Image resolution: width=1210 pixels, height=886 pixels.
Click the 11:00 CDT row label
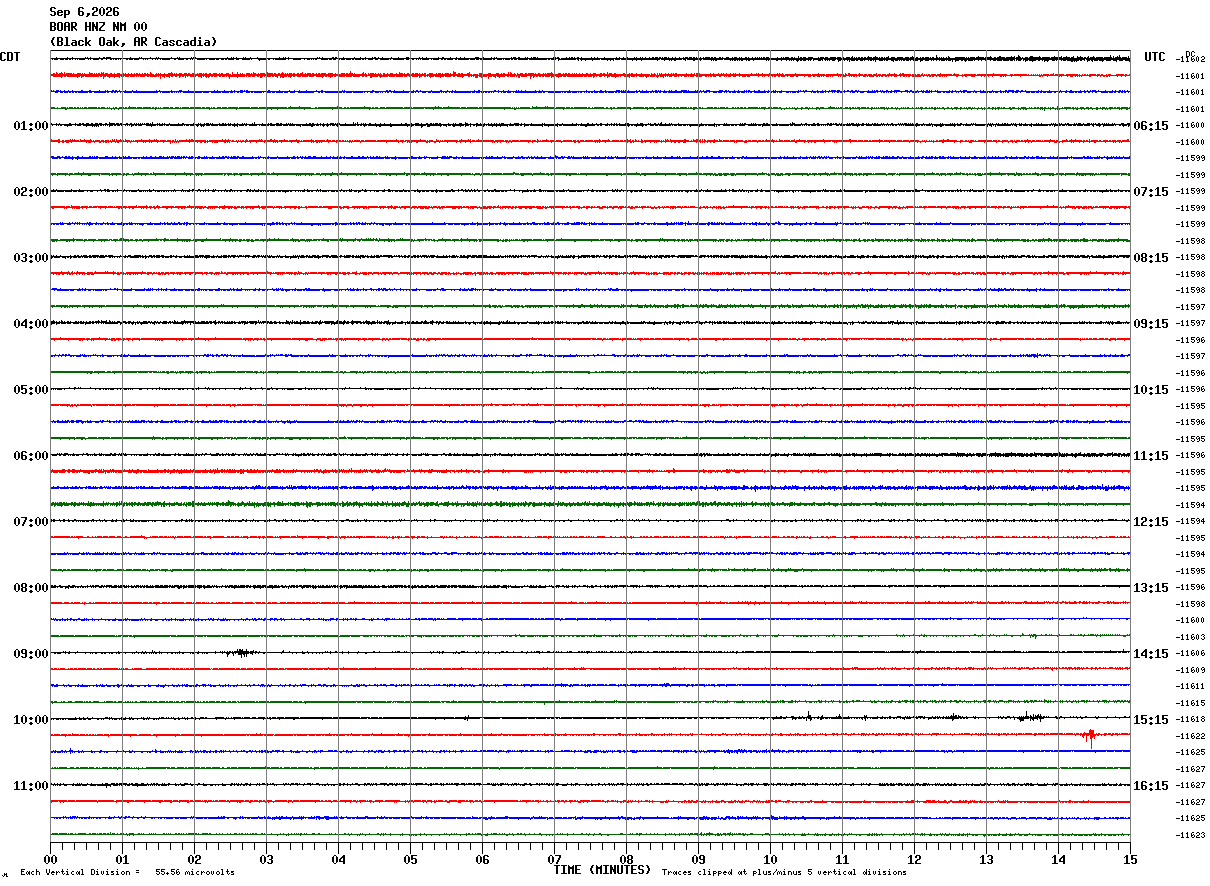coord(31,786)
